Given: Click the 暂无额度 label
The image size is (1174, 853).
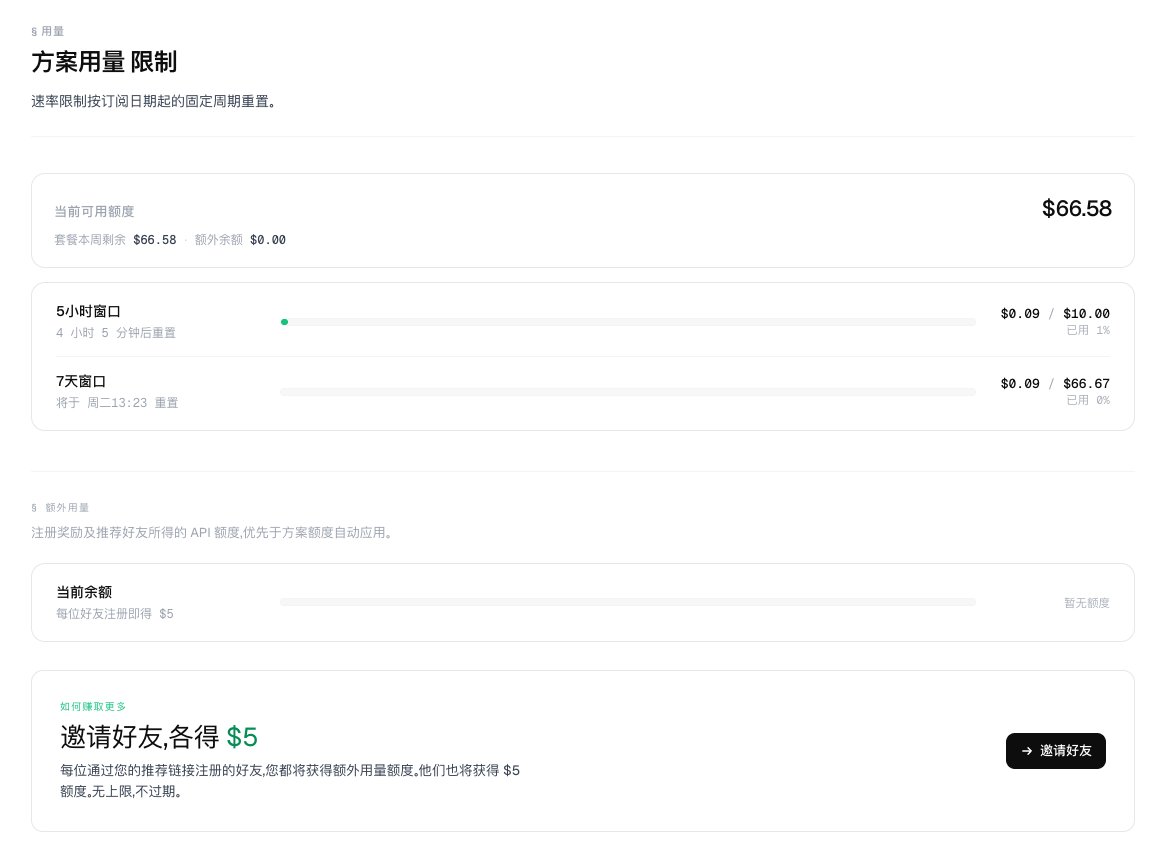Looking at the screenshot, I should tap(1086, 603).
